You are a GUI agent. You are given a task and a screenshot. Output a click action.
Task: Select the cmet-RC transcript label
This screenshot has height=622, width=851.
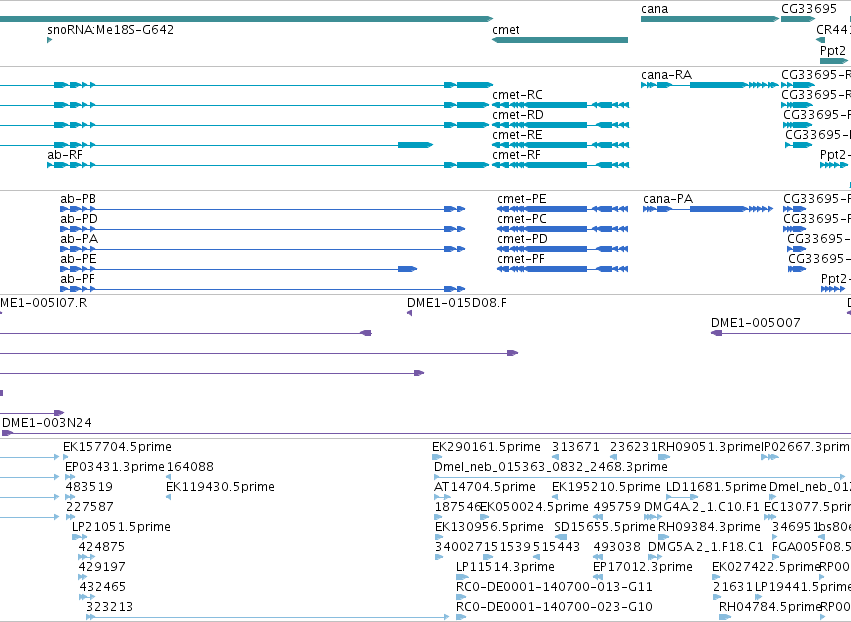click(x=517, y=95)
